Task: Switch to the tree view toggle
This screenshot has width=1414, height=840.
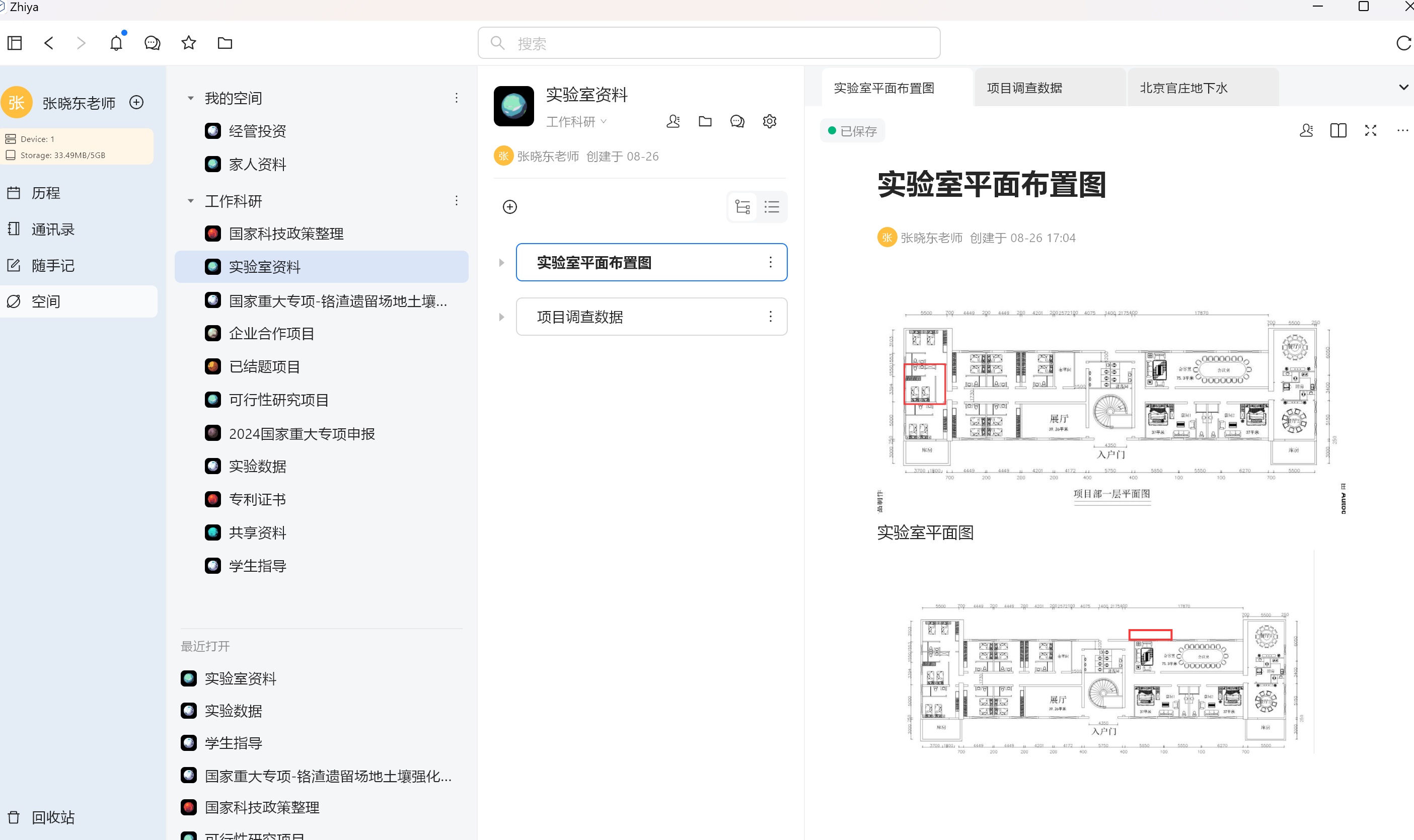Action: click(742, 207)
